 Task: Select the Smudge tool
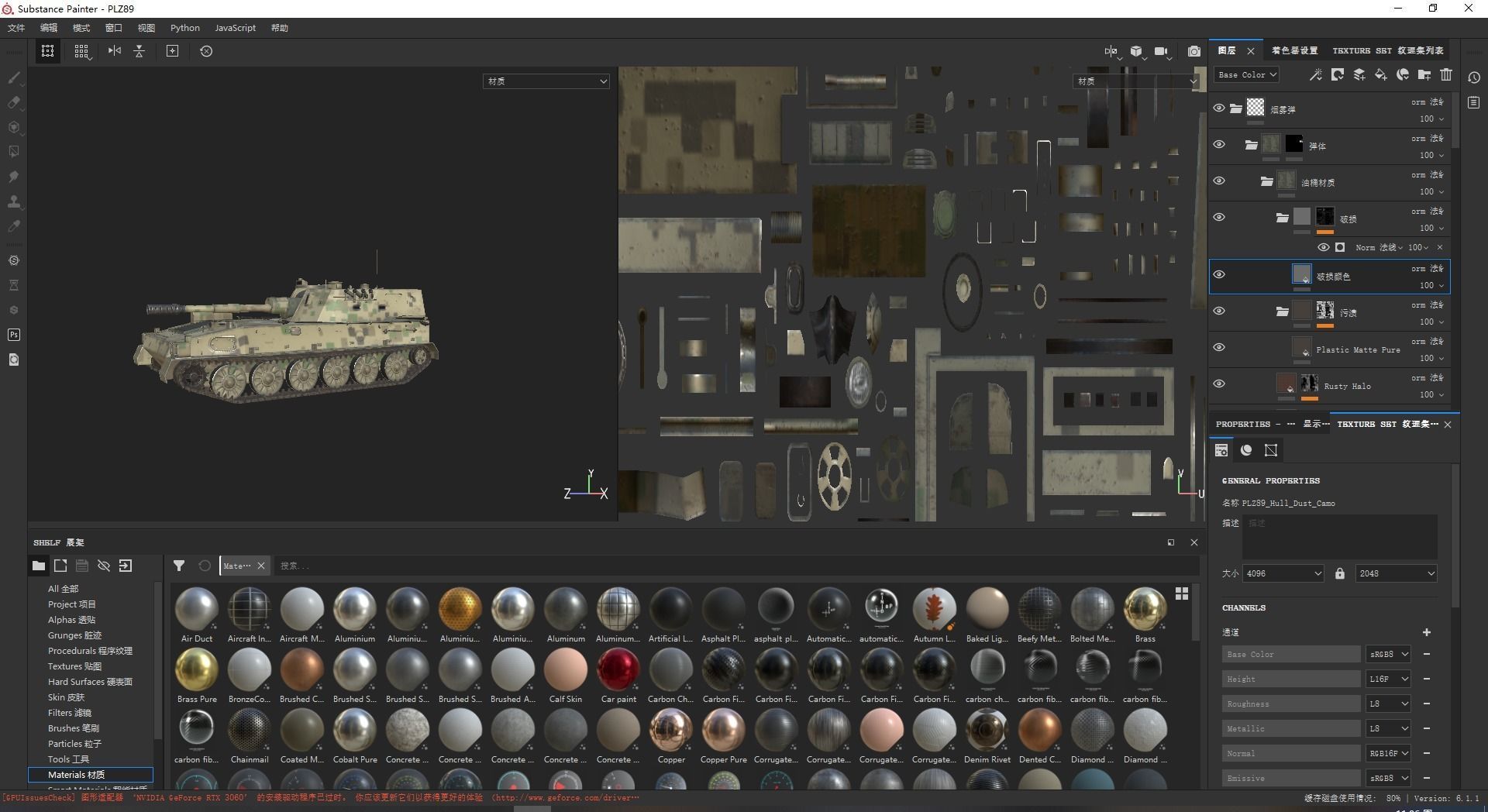pyautogui.click(x=13, y=177)
